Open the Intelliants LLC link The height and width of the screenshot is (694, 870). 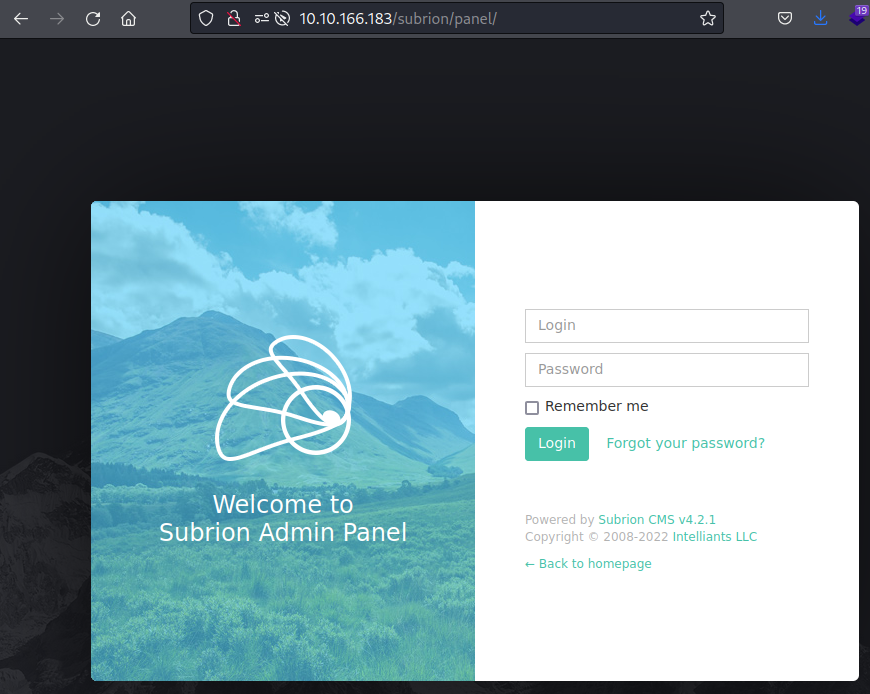715,536
